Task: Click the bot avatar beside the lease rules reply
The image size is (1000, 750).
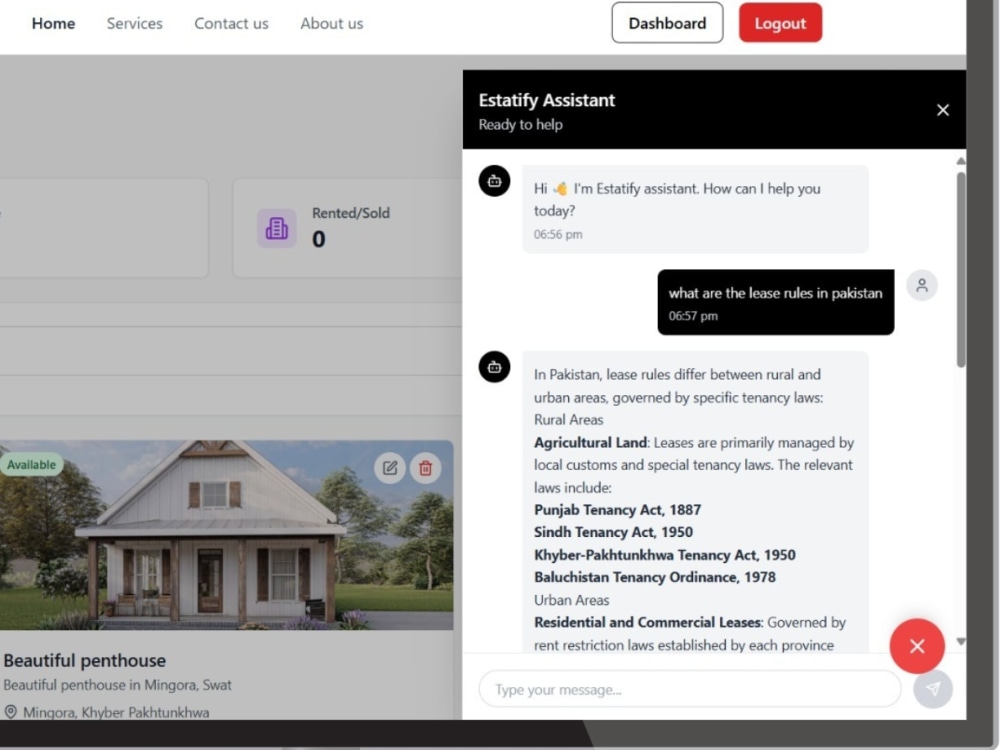Action: tap(494, 367)
